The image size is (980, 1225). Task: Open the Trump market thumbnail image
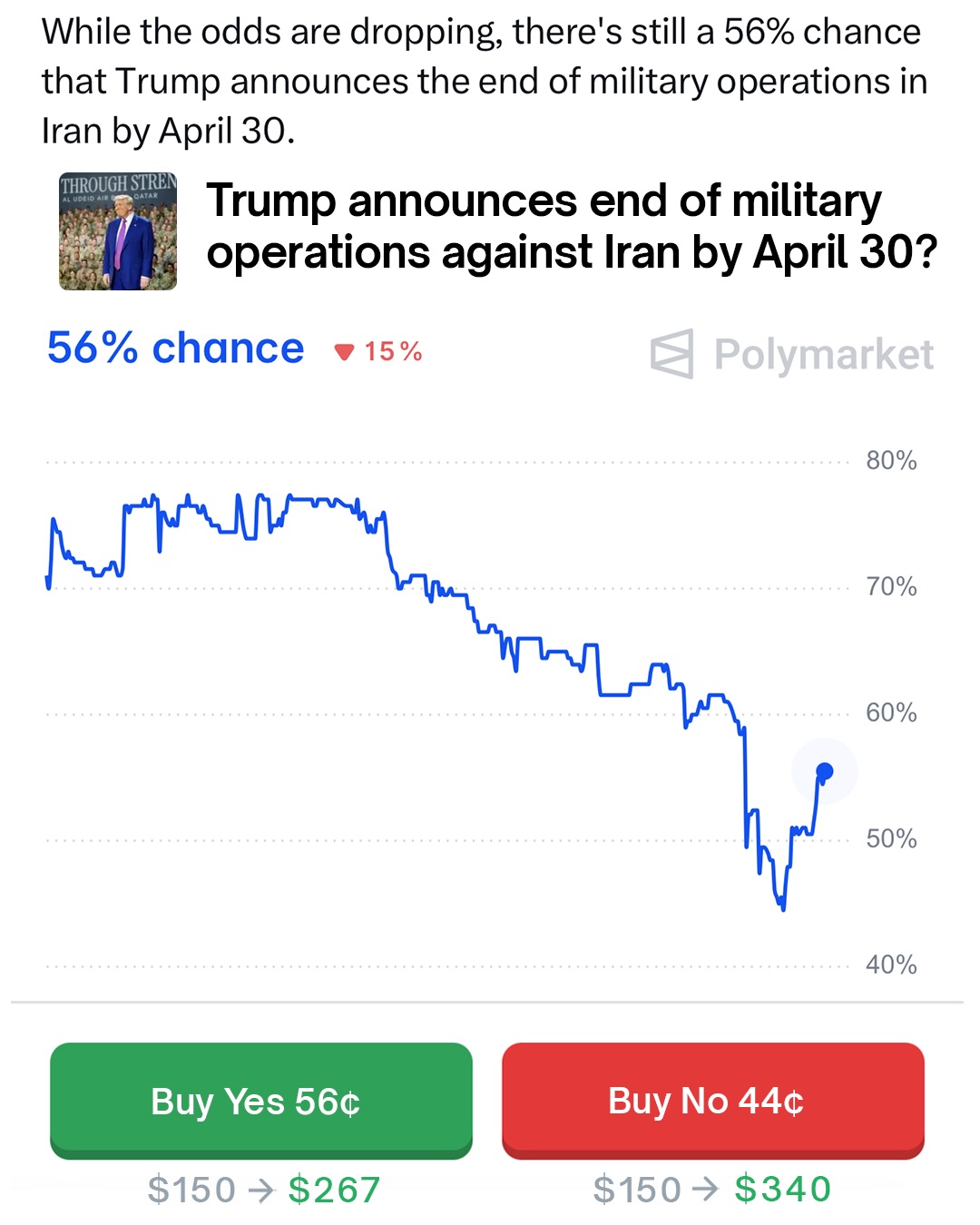pyautogui.click(x=118, y=231)
